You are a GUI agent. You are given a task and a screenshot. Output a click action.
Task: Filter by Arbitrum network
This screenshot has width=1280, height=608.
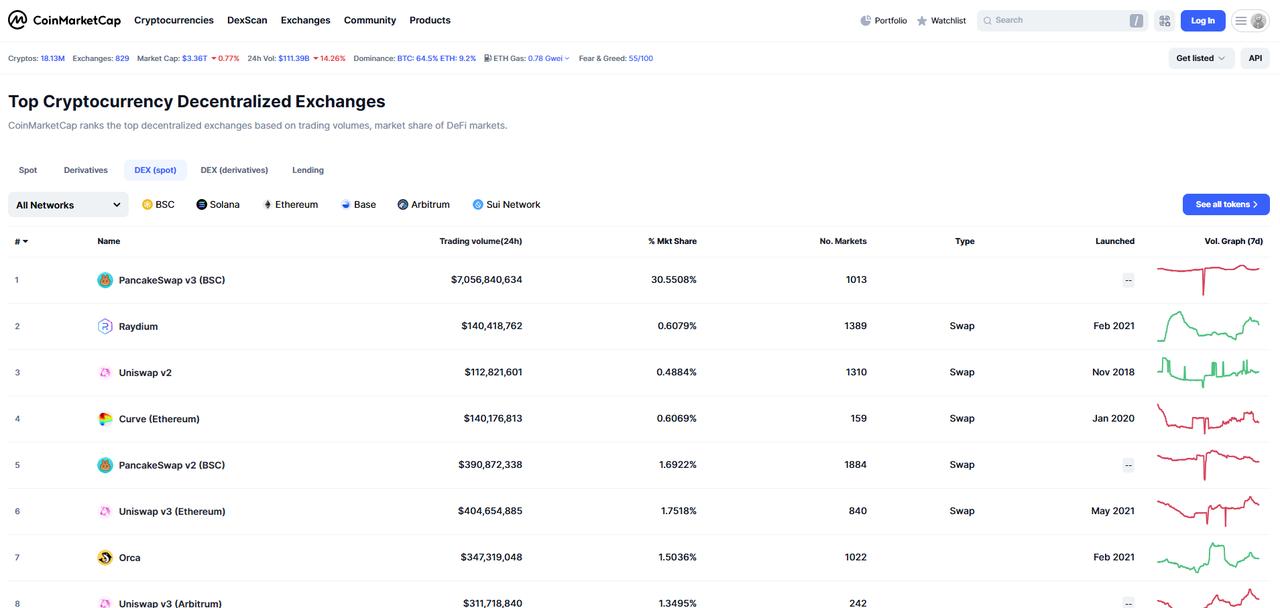click(x=423, y=204)
